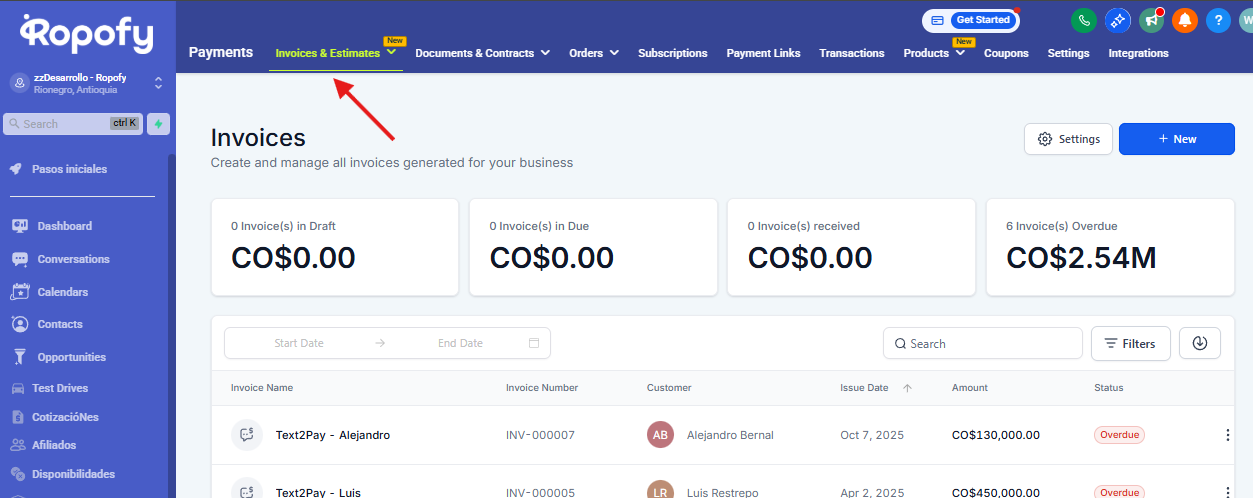The height and width of the screenshot is (498, 1253).
Task: Open Conversations in the sidebar
Action: pos(73,259)
